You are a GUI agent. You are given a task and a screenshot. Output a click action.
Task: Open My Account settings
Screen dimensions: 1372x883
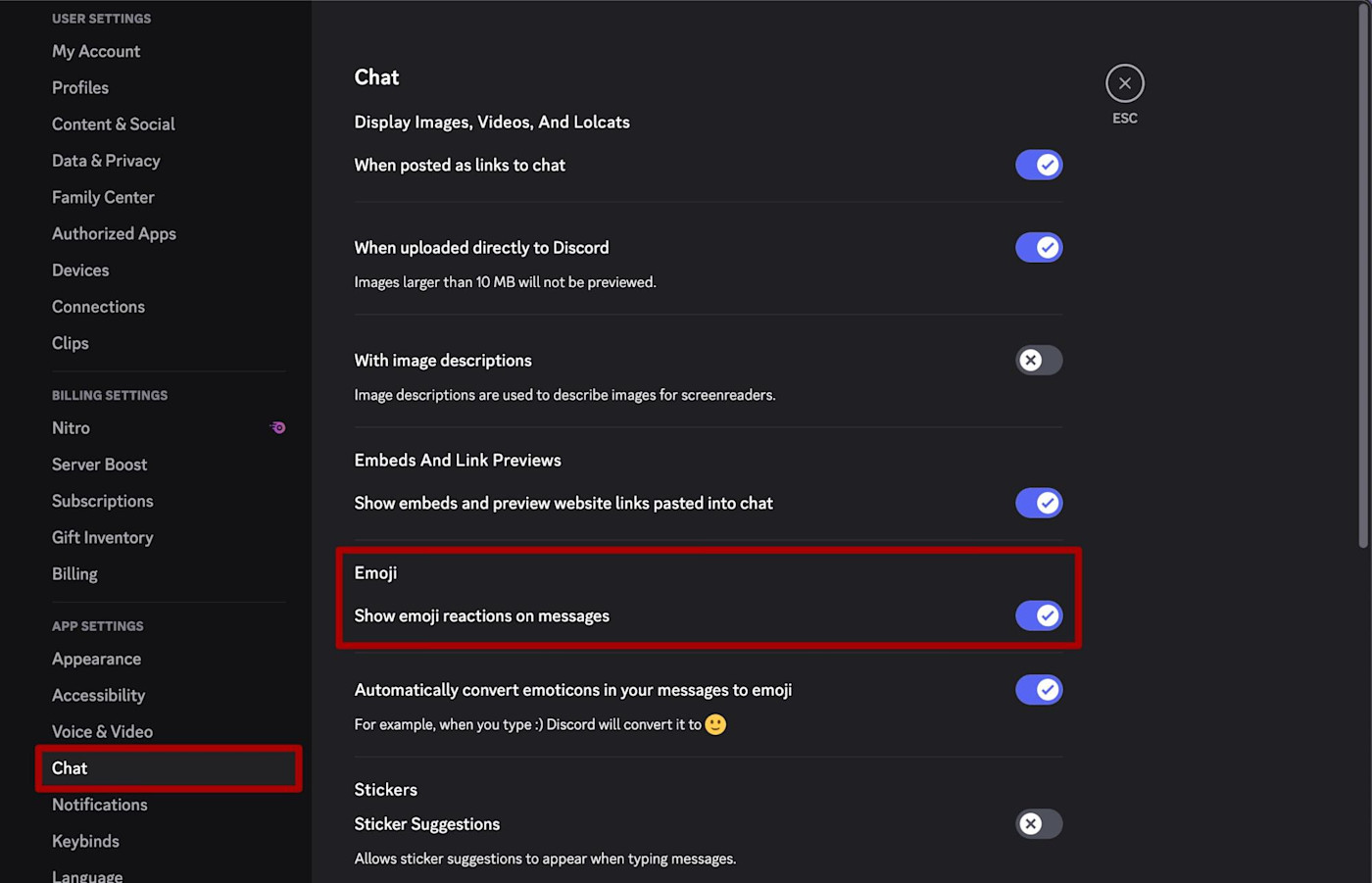click(x=96, y=51)
